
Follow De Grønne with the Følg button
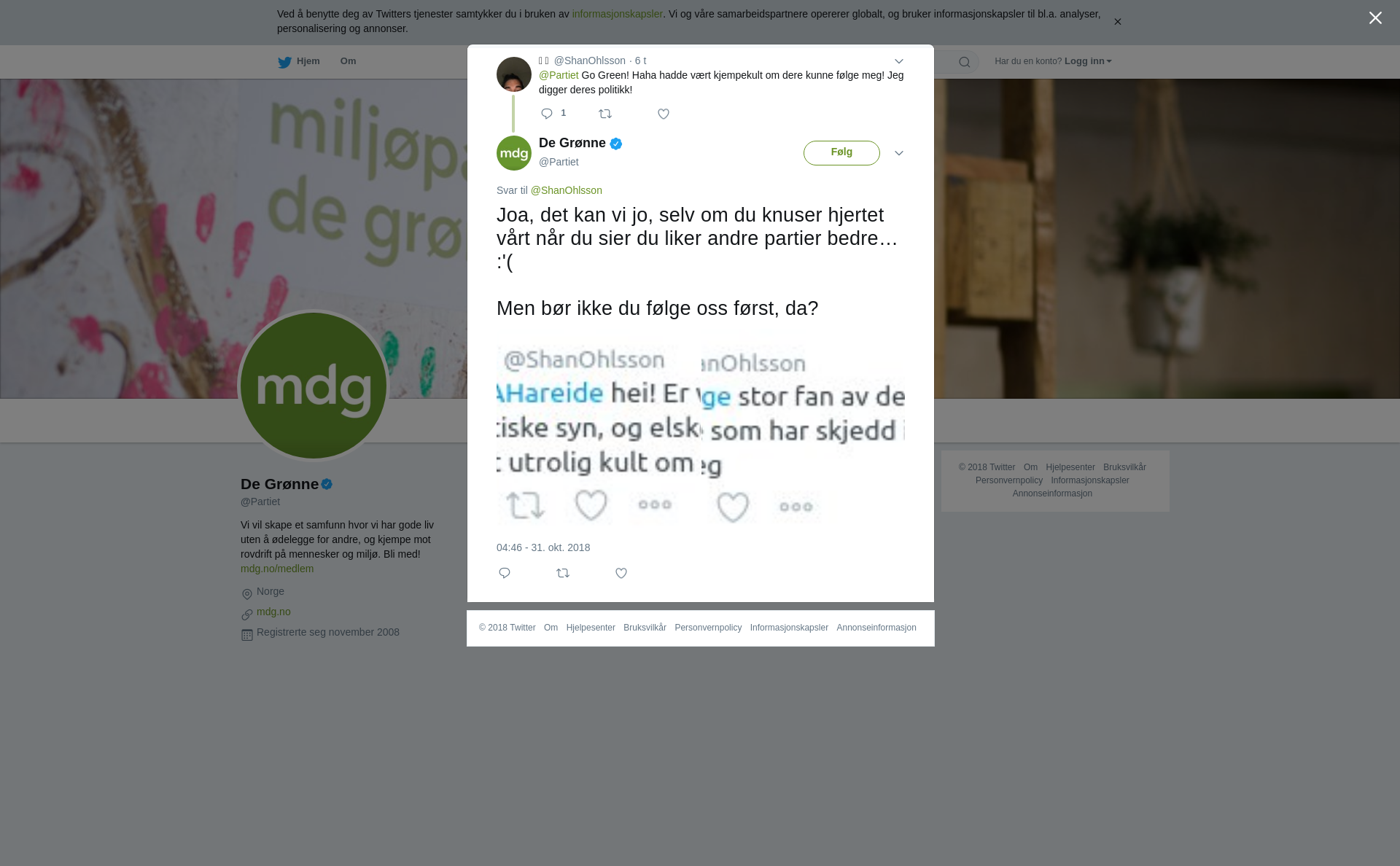click(841, 153)
